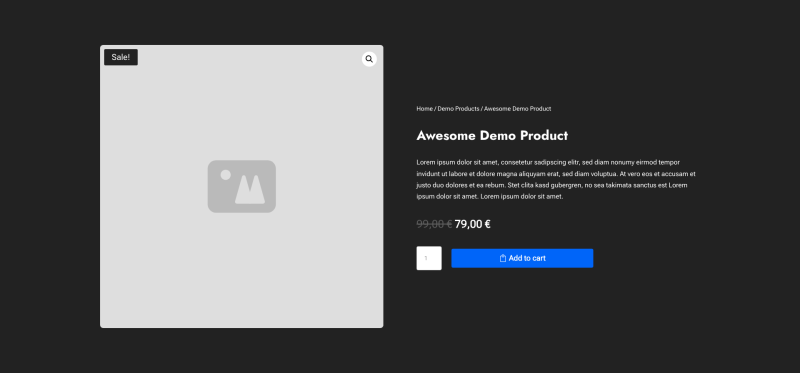
Task: Click the Awesome Demo Product title
Action: tap(492, 136)
